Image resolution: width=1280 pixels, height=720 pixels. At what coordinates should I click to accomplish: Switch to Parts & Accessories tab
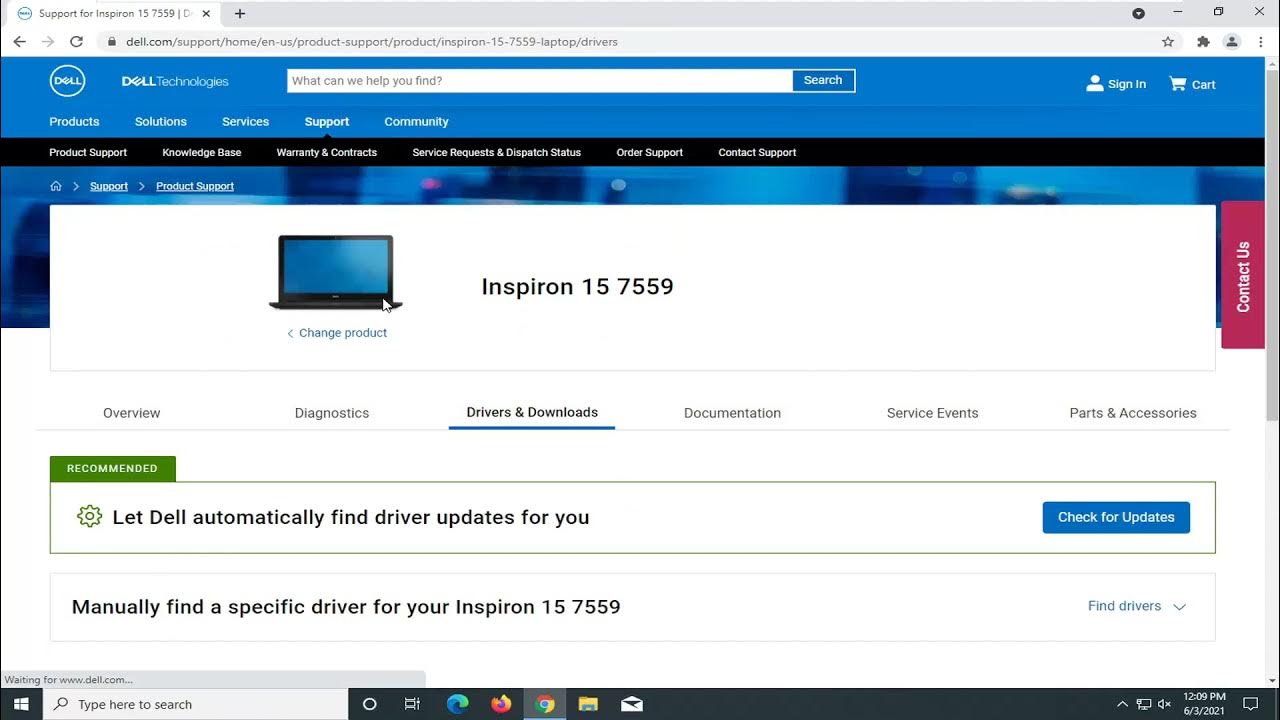[1133, 413]
